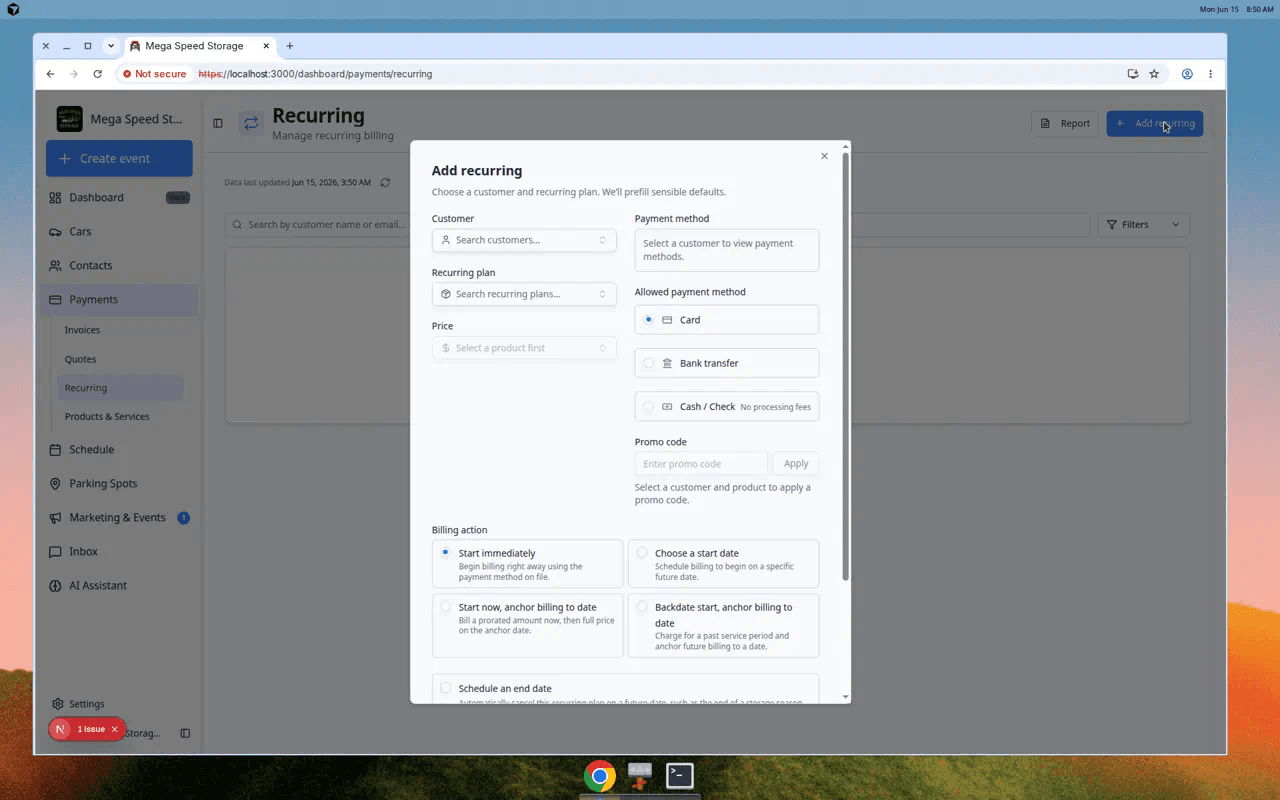This screenshot has height=800, width=1280.
Task: Click the Mega Speed Storage logo
Action: point(70,119)
